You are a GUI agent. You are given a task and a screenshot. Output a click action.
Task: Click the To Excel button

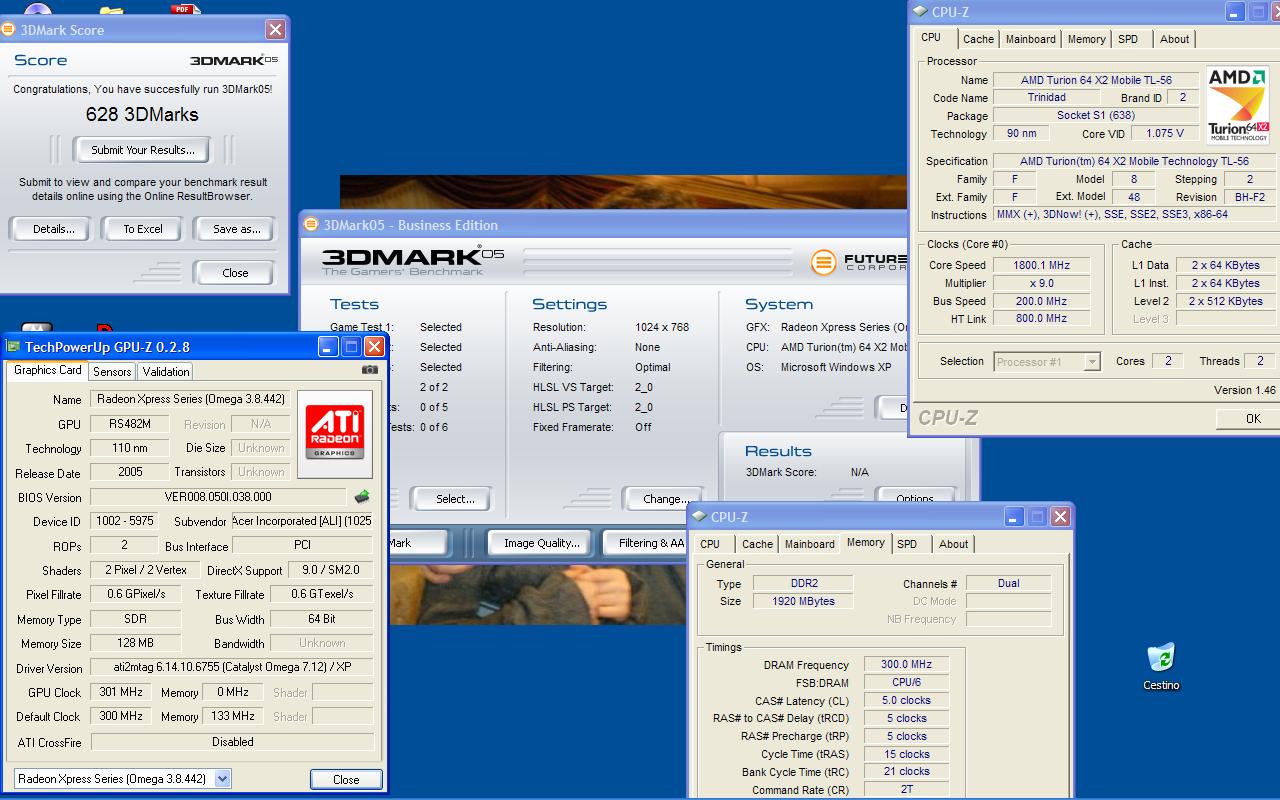143,229
